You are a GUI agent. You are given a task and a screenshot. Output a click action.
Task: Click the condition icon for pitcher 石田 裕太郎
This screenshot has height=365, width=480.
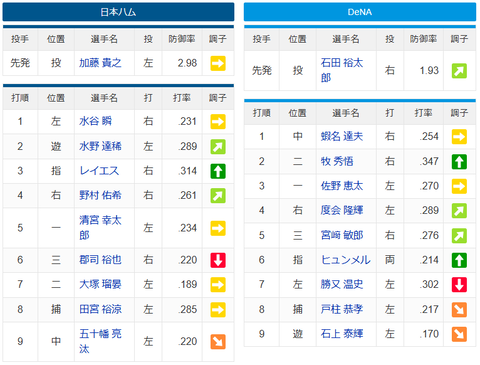pyautogui.click(x=459, y=71)
